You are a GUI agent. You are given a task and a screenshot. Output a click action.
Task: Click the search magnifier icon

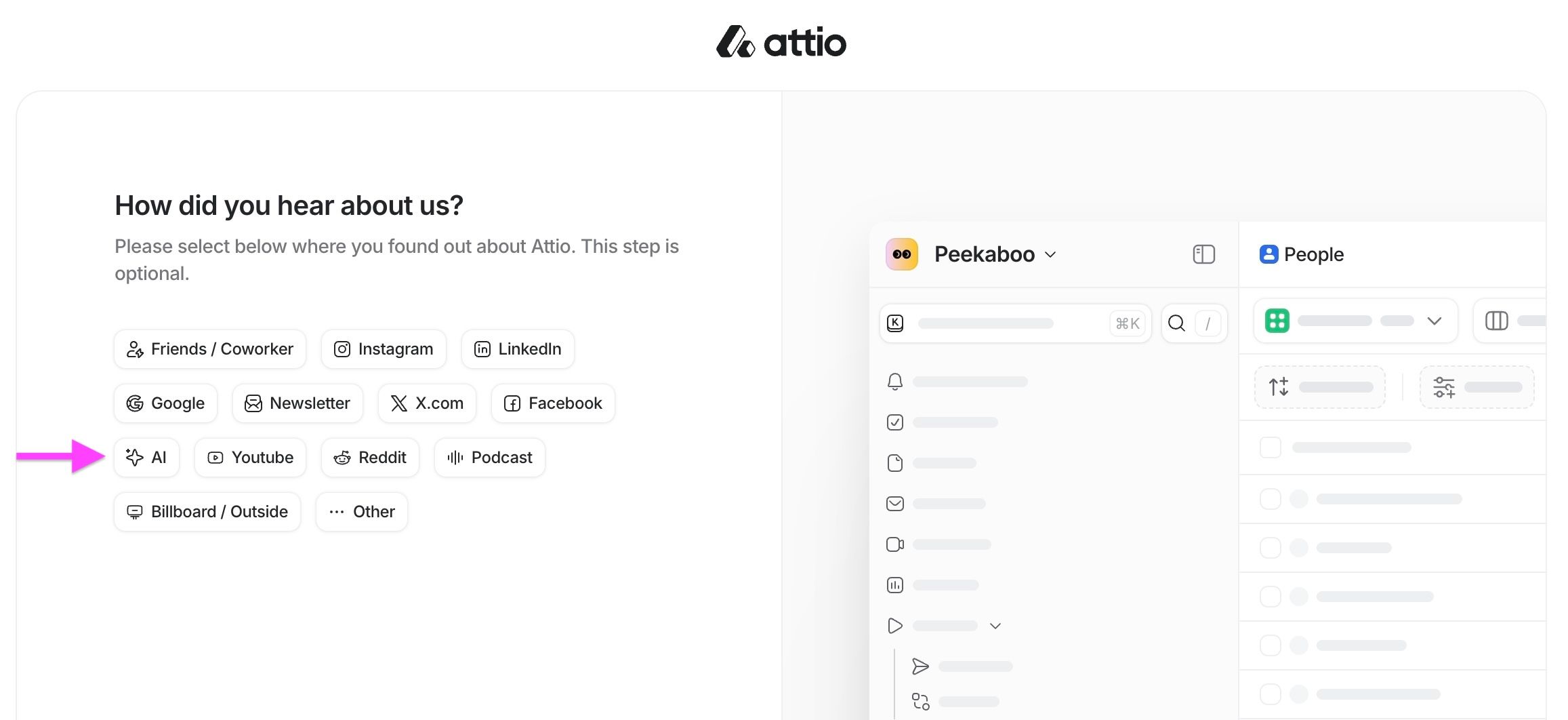1176,323
